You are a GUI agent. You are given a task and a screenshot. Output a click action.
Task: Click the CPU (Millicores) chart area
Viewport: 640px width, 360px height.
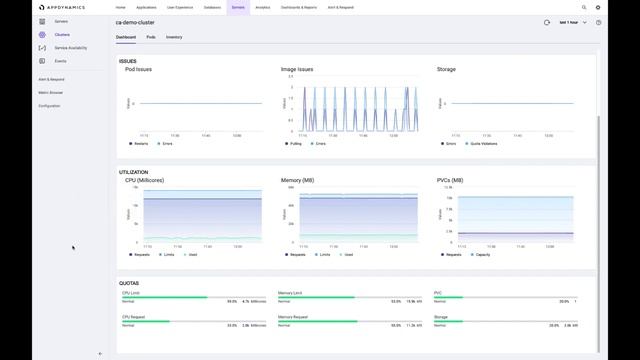[202, 216]
